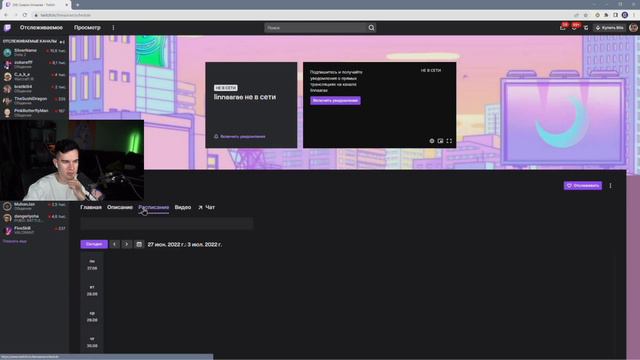Open the Просмотр browse page
640x360 pixels.
click(87, 27)
